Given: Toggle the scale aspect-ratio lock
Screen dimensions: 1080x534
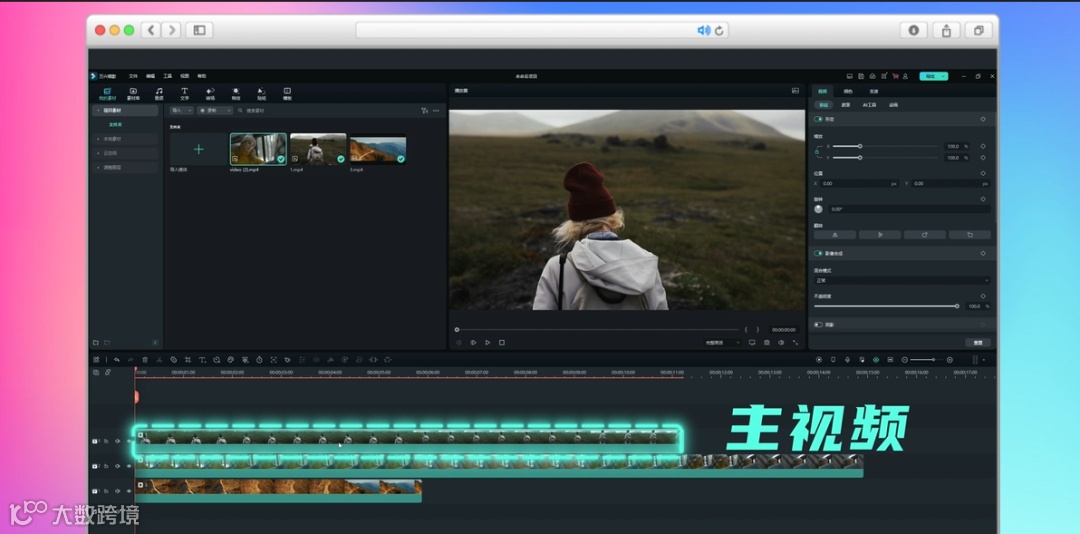Looking at the screenshot, I should coord(817,152).
